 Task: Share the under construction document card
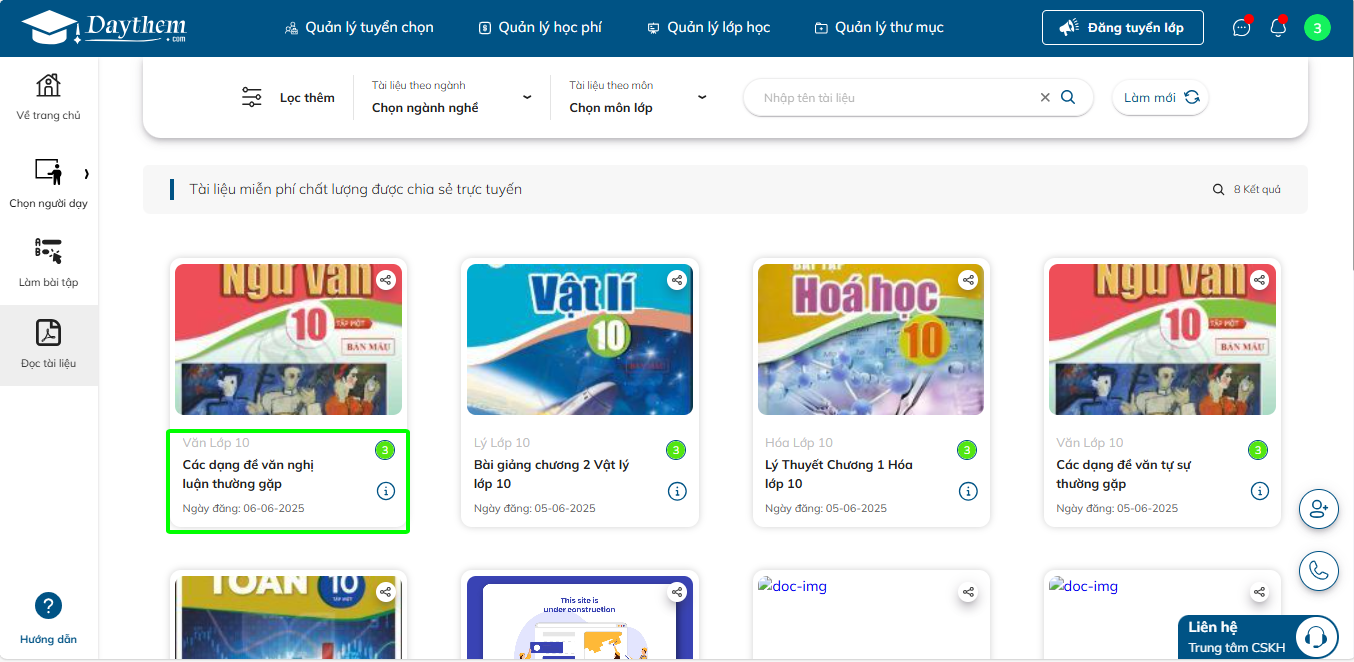(677, 592)
